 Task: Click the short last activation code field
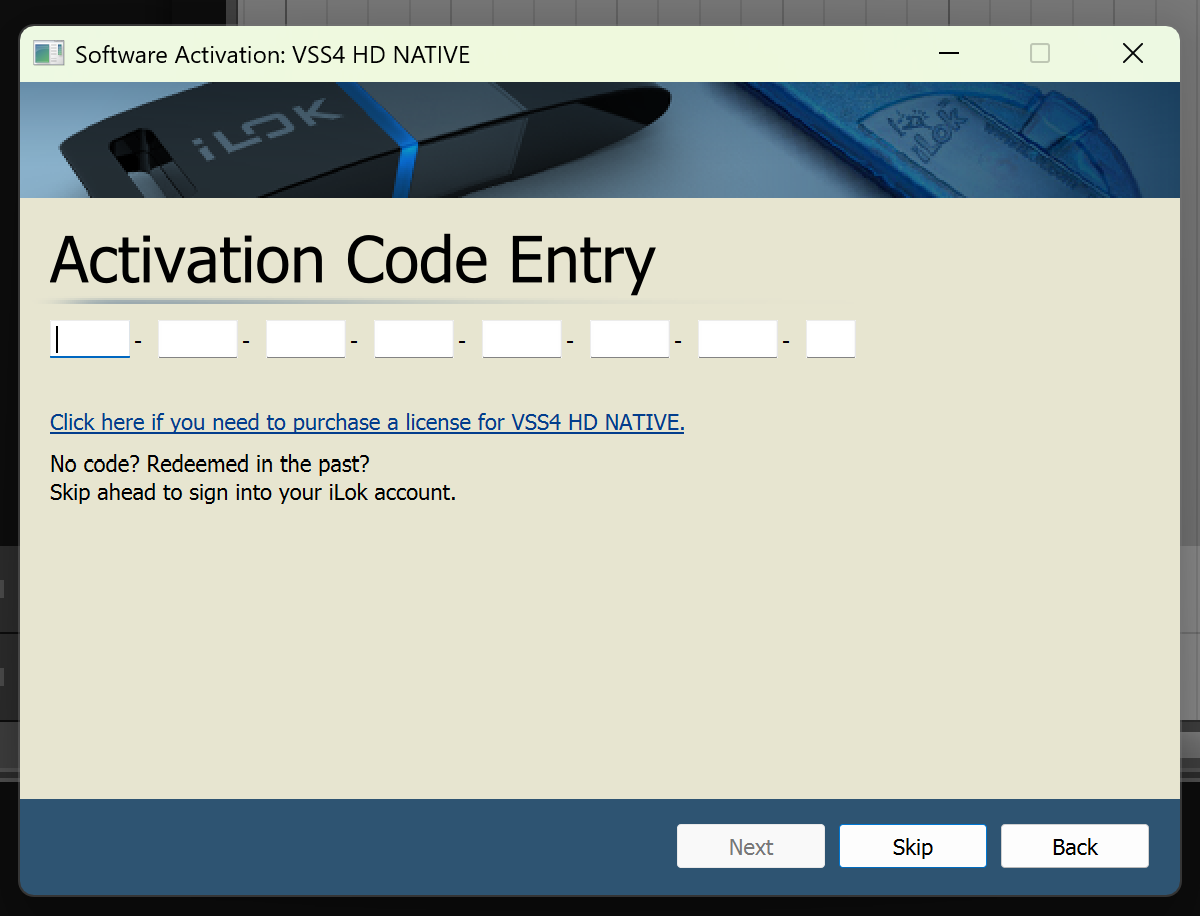[x=831, y=339]
